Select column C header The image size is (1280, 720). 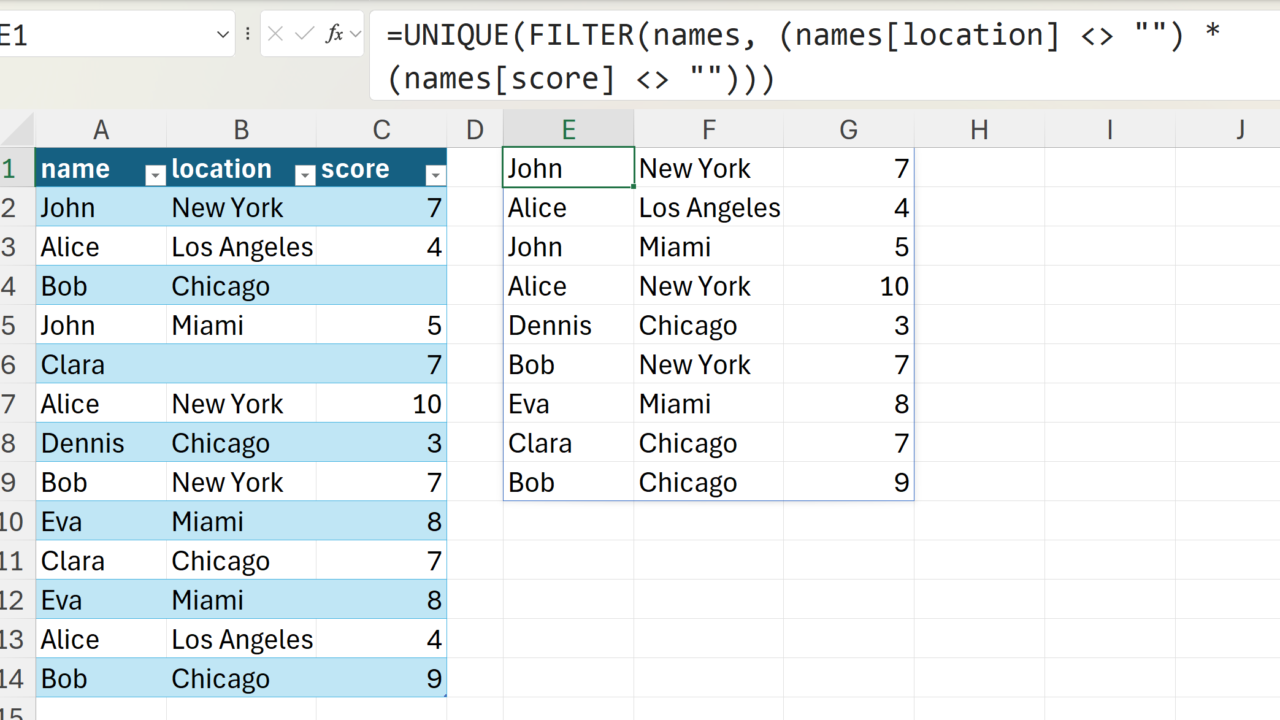381,129
